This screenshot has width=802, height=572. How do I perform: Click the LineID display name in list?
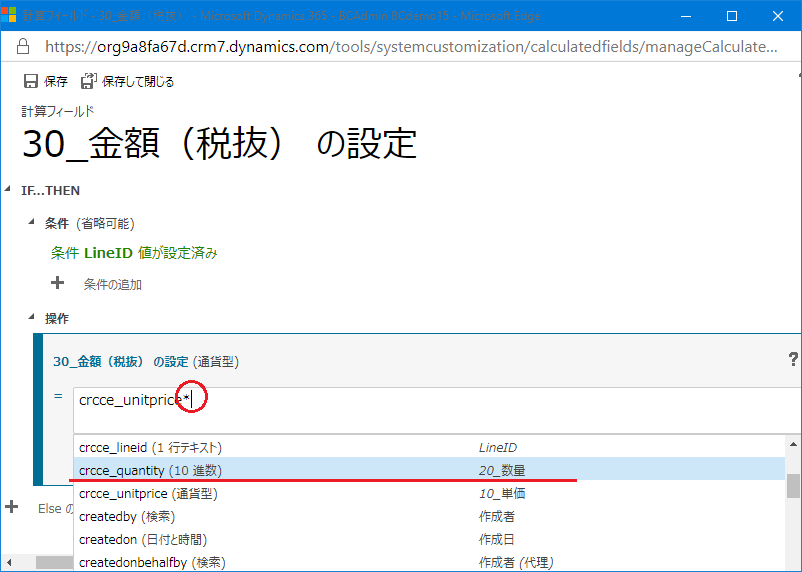click(x=498, y=448)
